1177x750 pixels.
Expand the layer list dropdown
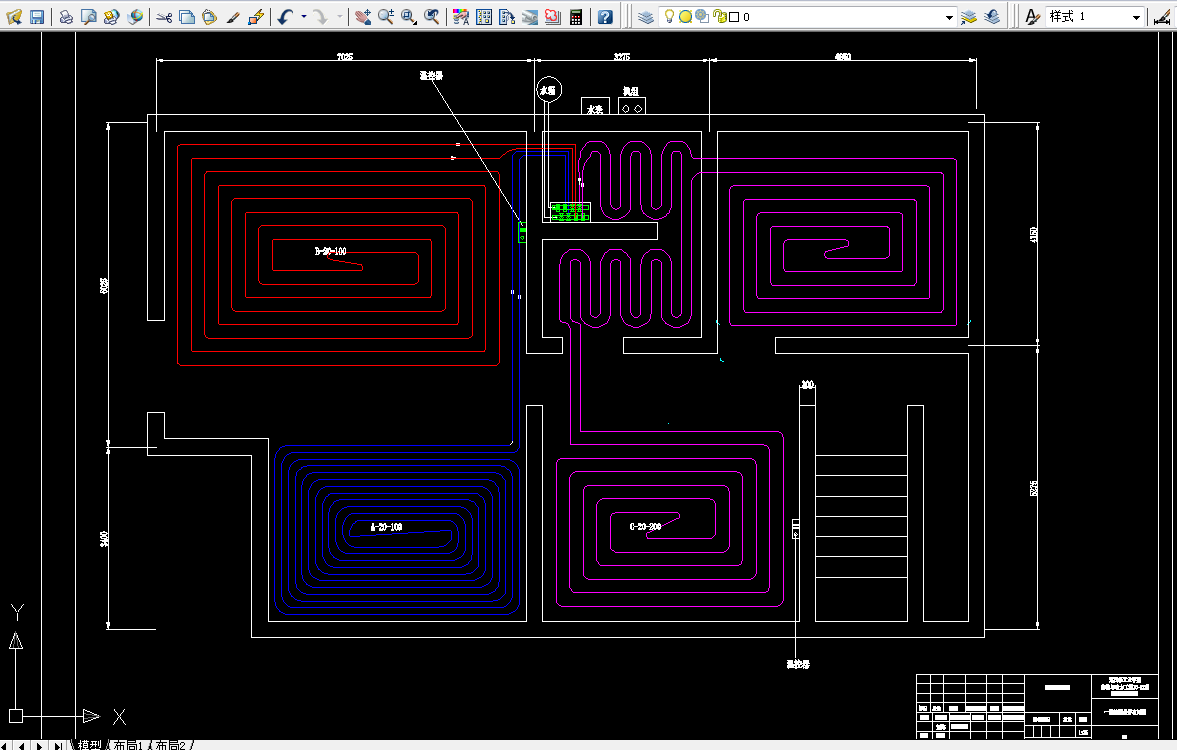[949, 17]
